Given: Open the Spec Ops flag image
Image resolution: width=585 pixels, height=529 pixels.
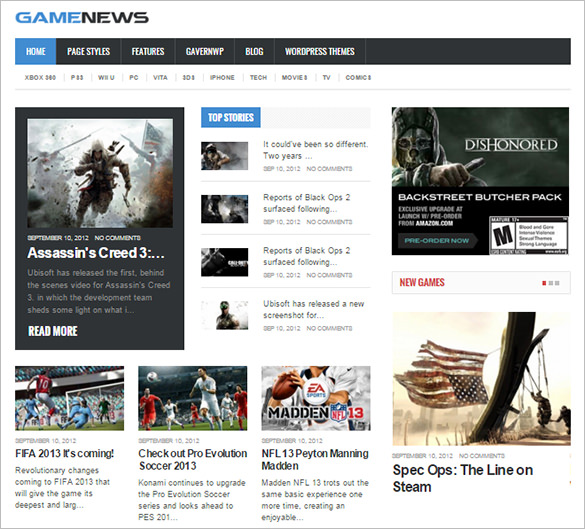Looking at the screenshot, I should (481, 379).
